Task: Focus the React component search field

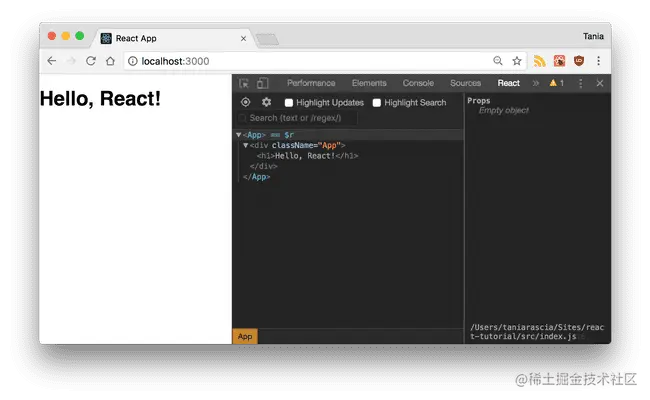Action: 298,118
